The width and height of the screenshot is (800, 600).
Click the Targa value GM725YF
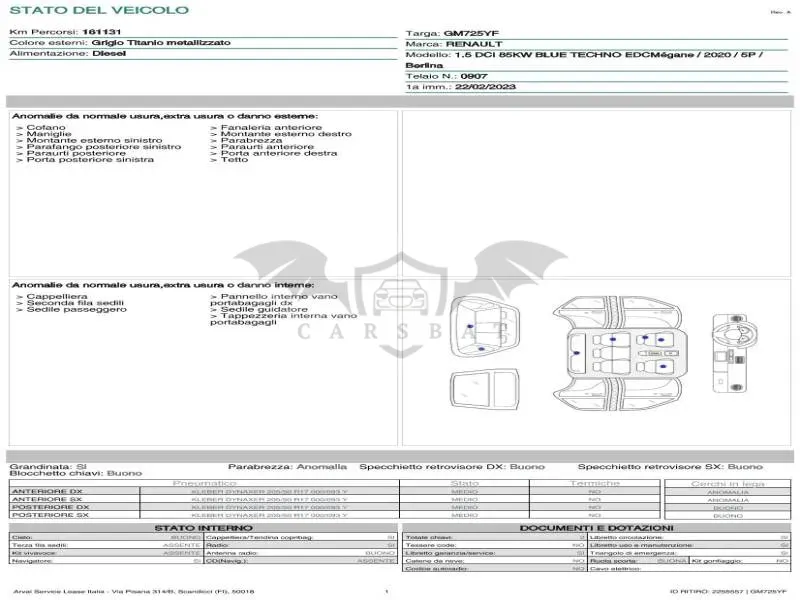(x=471, y=33)
